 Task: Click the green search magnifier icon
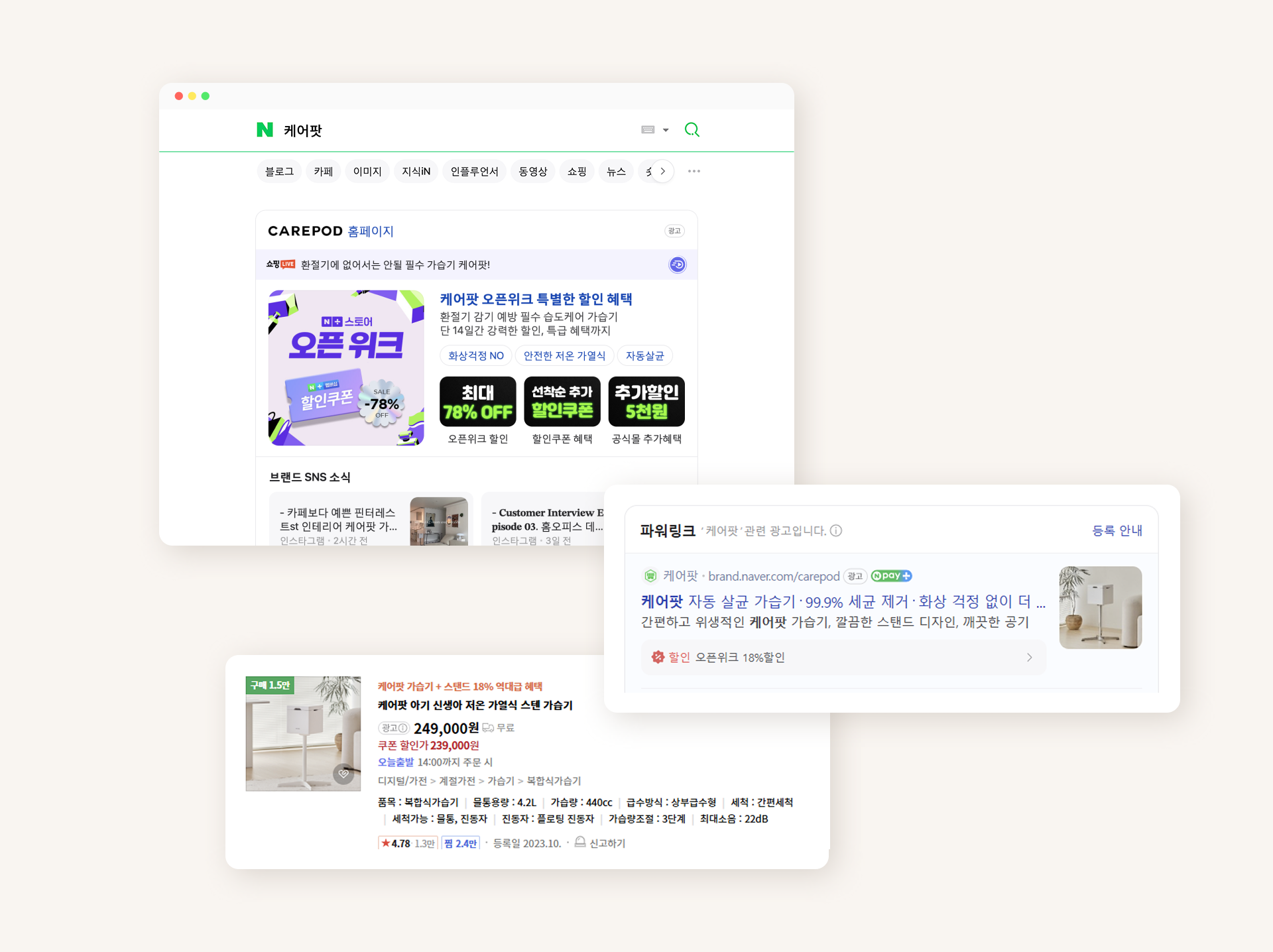coord(692,130)
